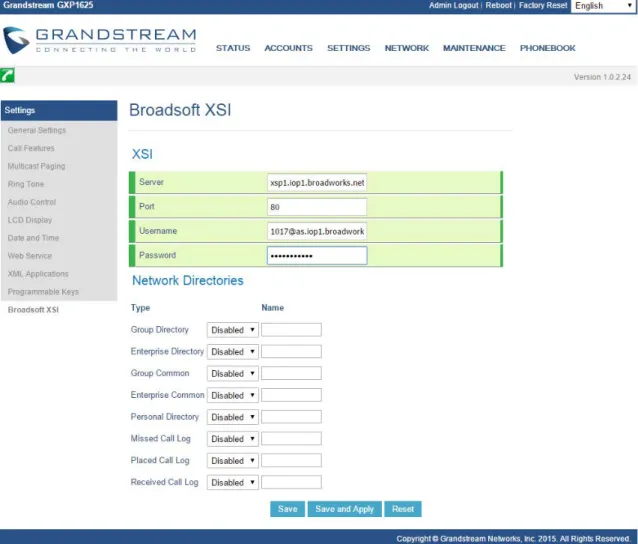The height and width of the screenshot is (544, 638).
Task: Click Admin Logout link
Action: [453, 5]
